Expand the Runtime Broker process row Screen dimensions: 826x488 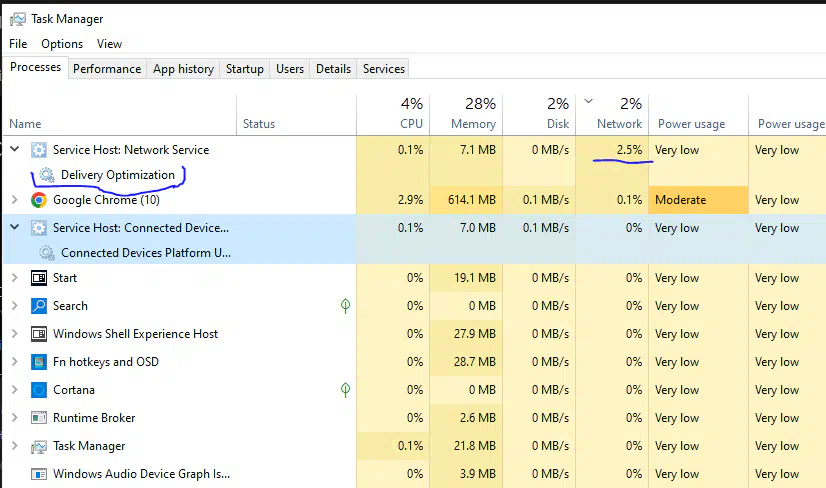tap(14, 418)
